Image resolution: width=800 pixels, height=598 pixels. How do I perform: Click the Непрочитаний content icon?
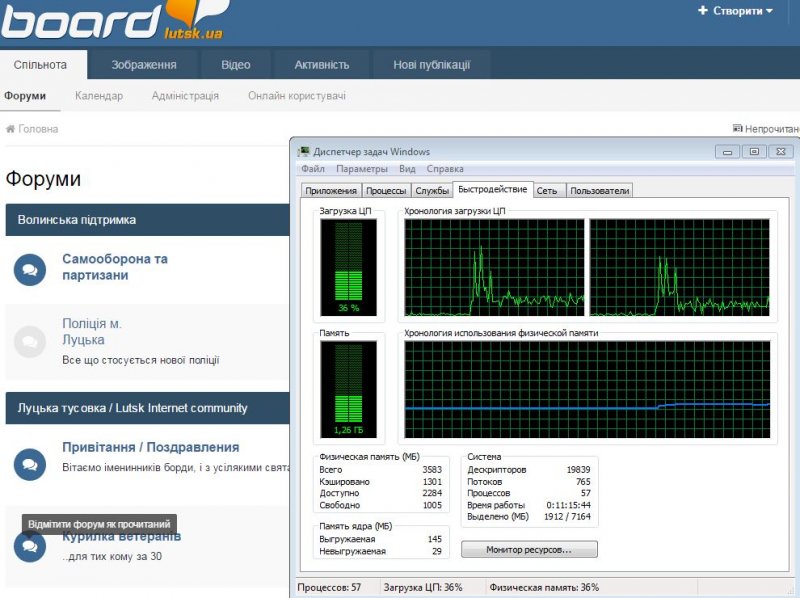(738, 129)
